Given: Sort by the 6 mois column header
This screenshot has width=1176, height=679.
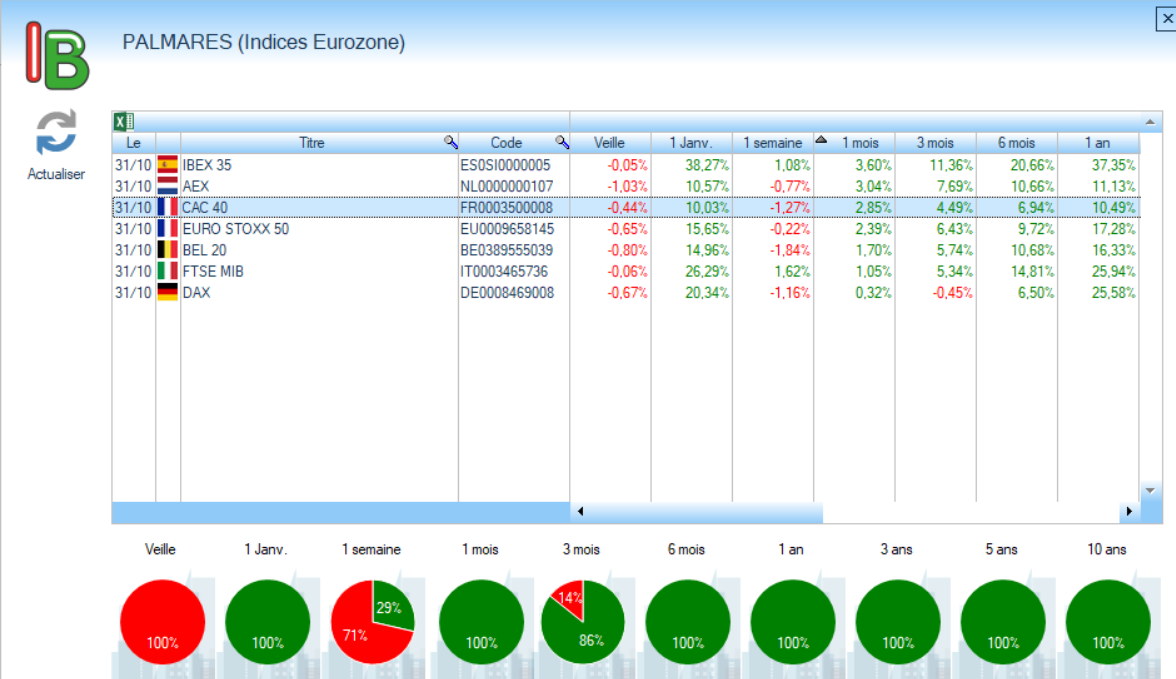Looking at the screenshot, I should pos(1016,143).
